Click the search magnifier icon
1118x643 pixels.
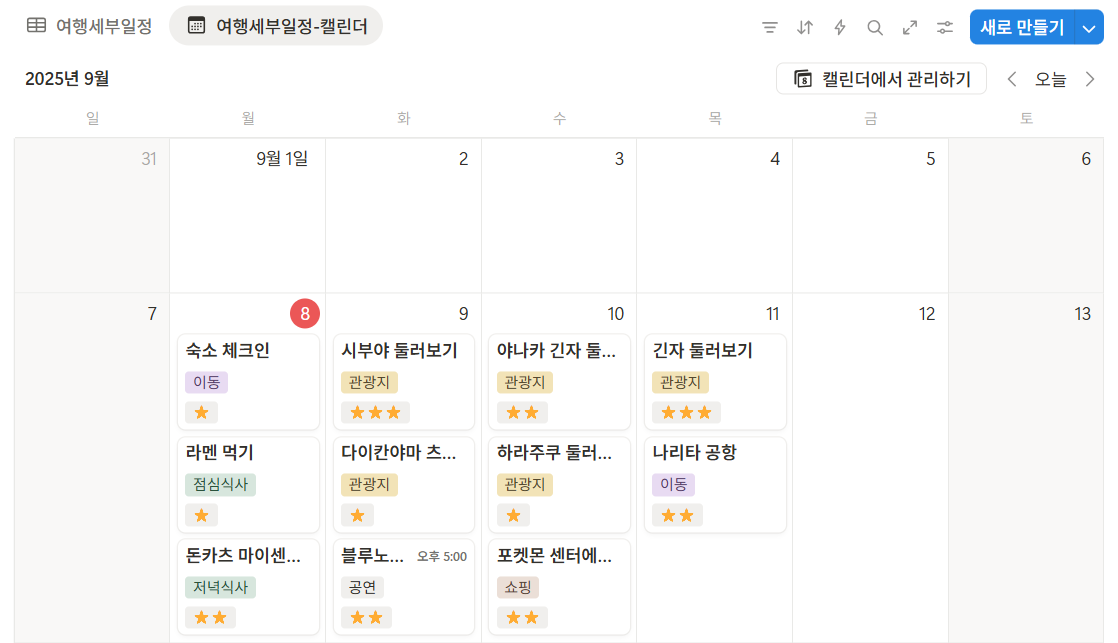(x=875, y=27)
